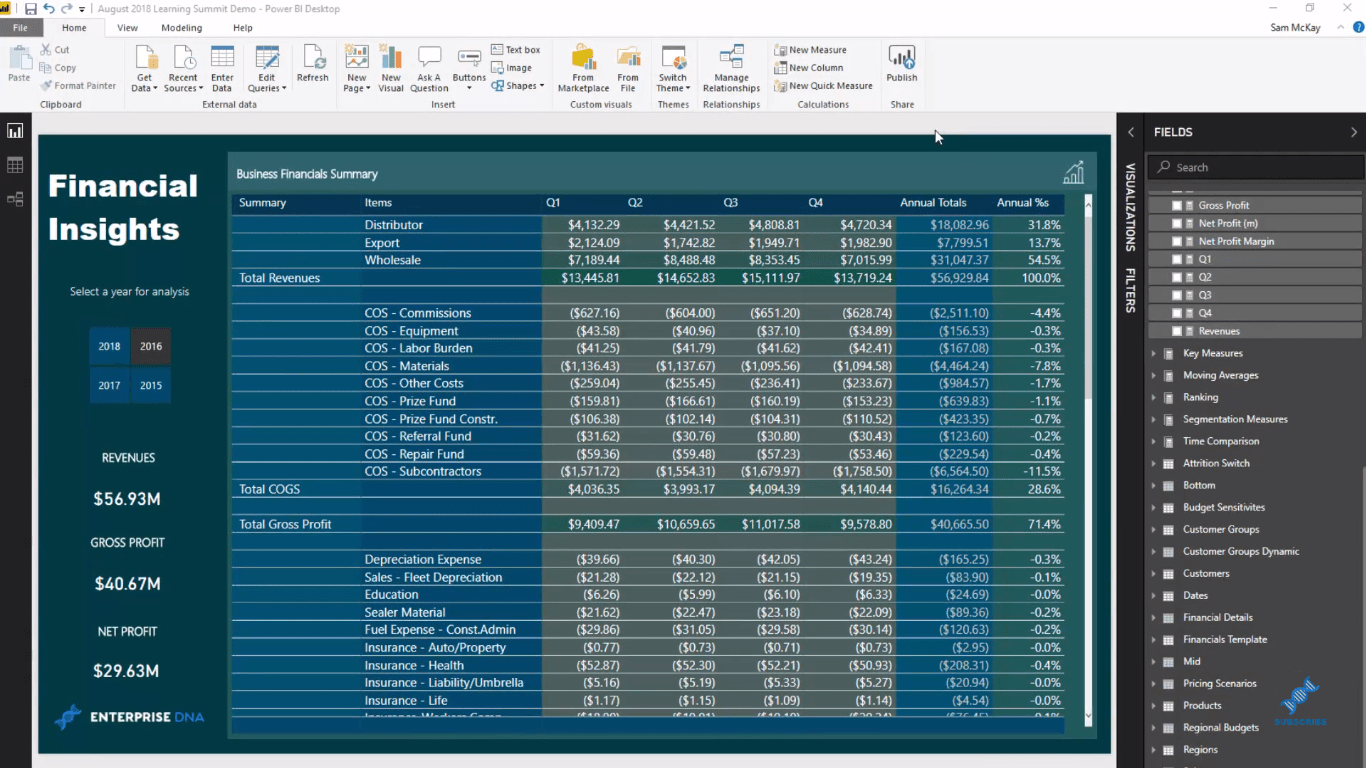
Task: Click in the Fields search box
Action: [x=1255, y=167]
